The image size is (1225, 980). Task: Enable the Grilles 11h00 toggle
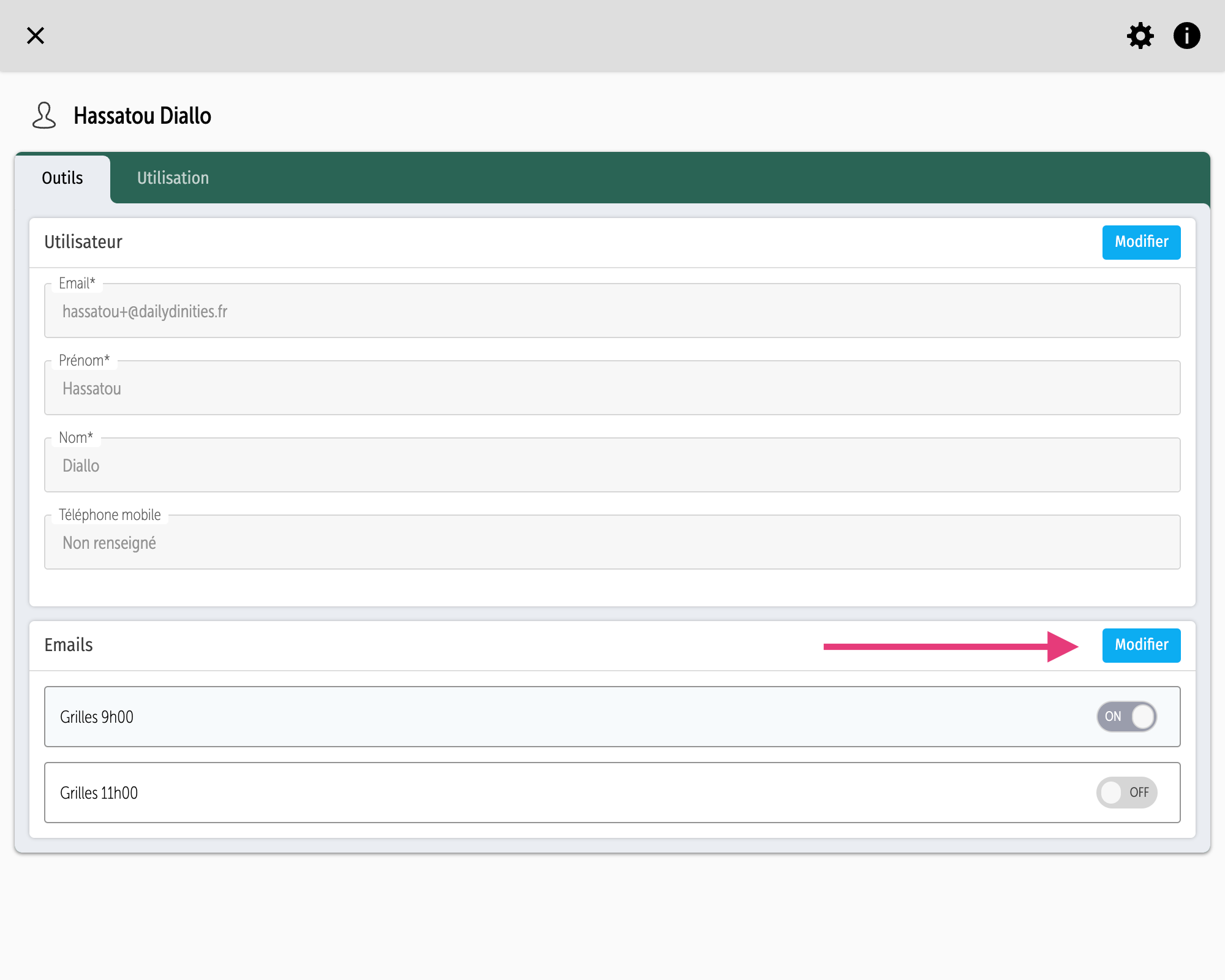point(1126,793)
